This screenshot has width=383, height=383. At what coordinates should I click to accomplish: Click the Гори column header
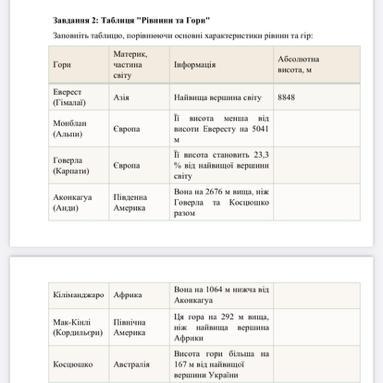tap(79, 64)
